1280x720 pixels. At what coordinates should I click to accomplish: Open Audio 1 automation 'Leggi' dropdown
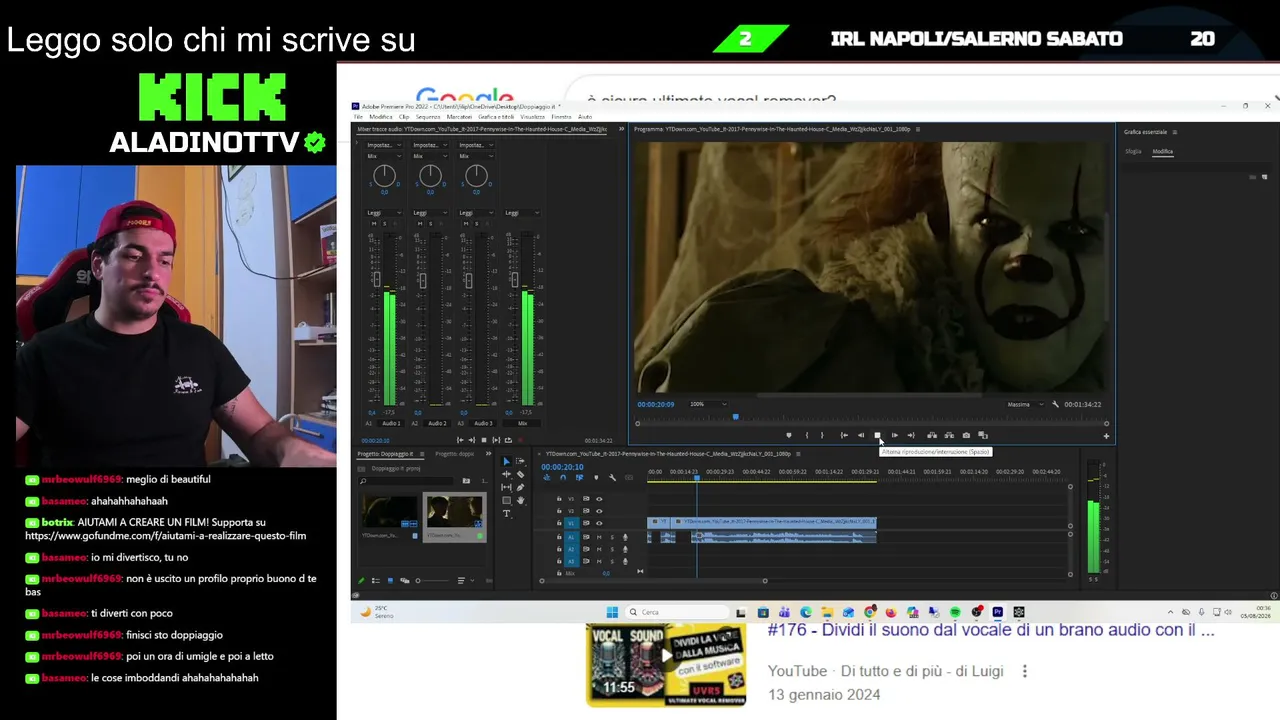point(384,212)
